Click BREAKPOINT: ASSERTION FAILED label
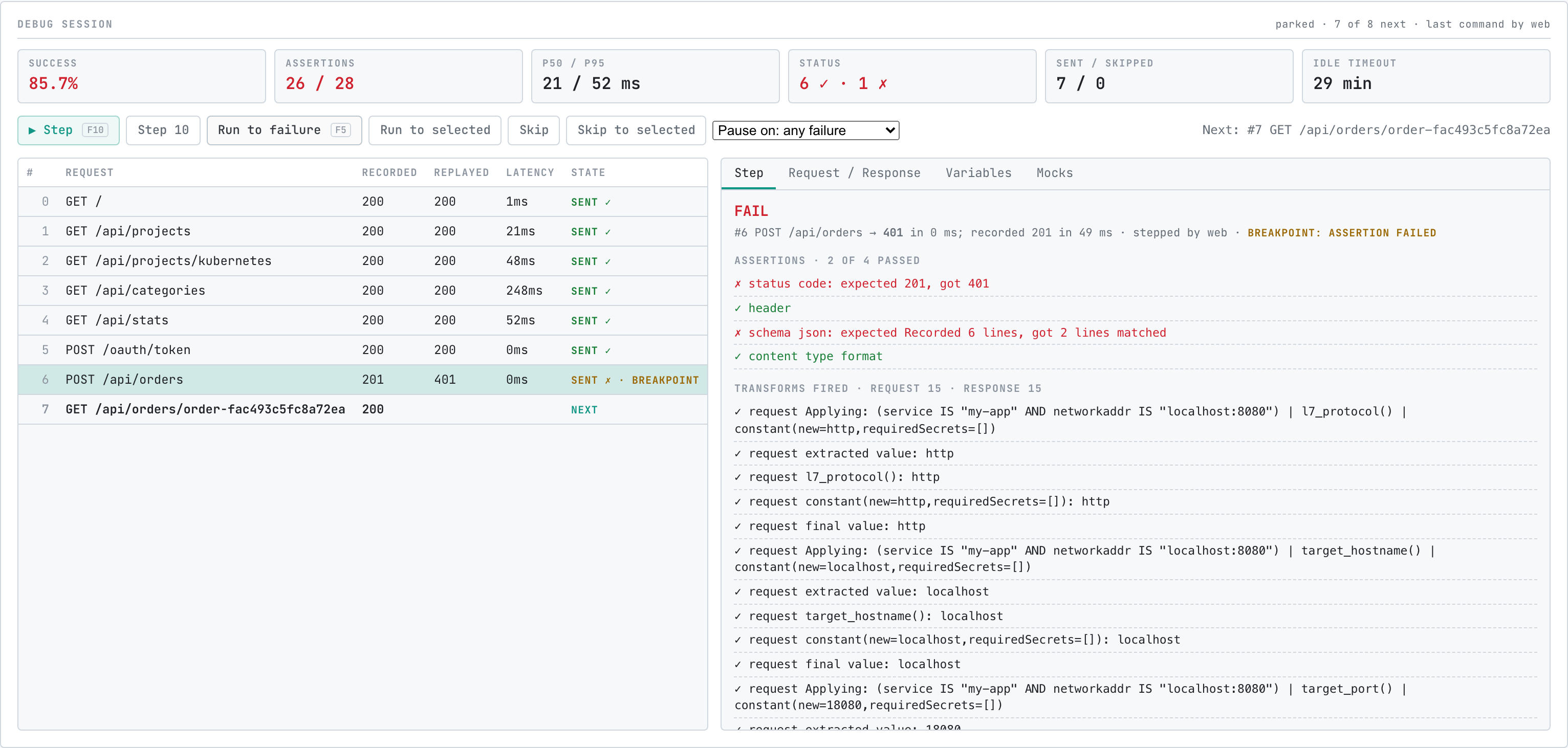Screen dimensions: 1568x748 point(1342,233)
